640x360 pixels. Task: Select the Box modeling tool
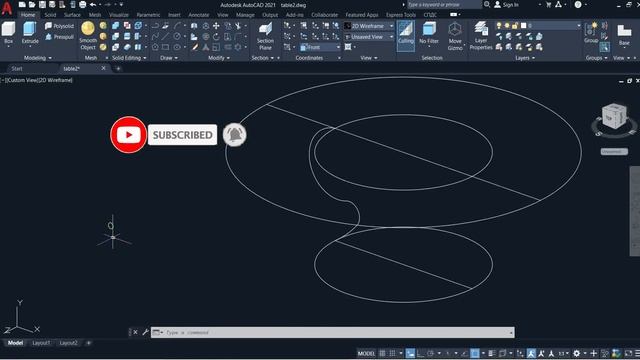point(8,33)
